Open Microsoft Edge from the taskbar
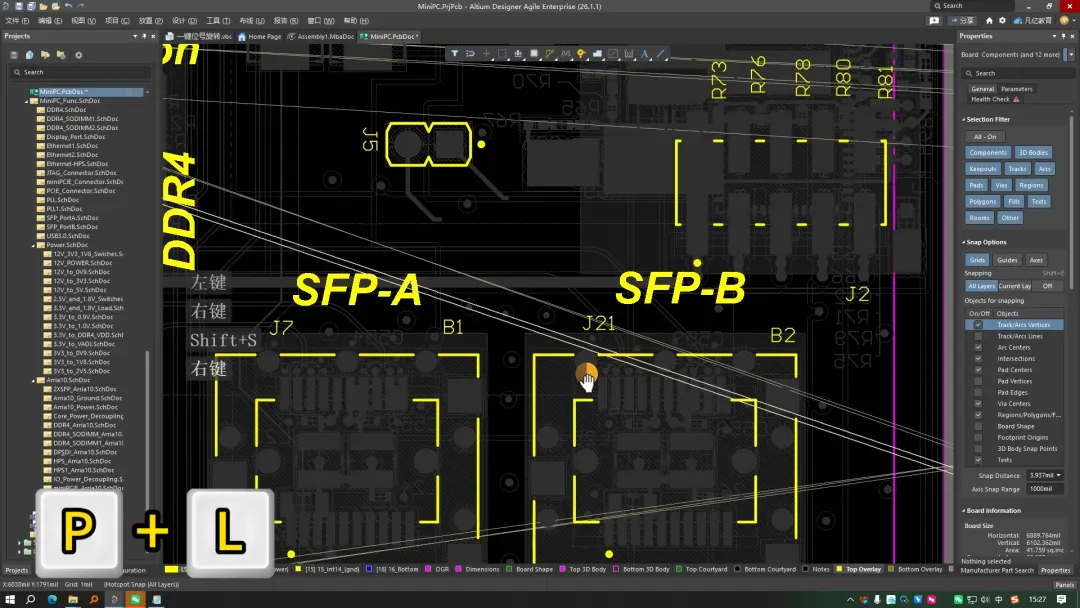The width and height of the screenshot is (1080, 608). [52, 600]
